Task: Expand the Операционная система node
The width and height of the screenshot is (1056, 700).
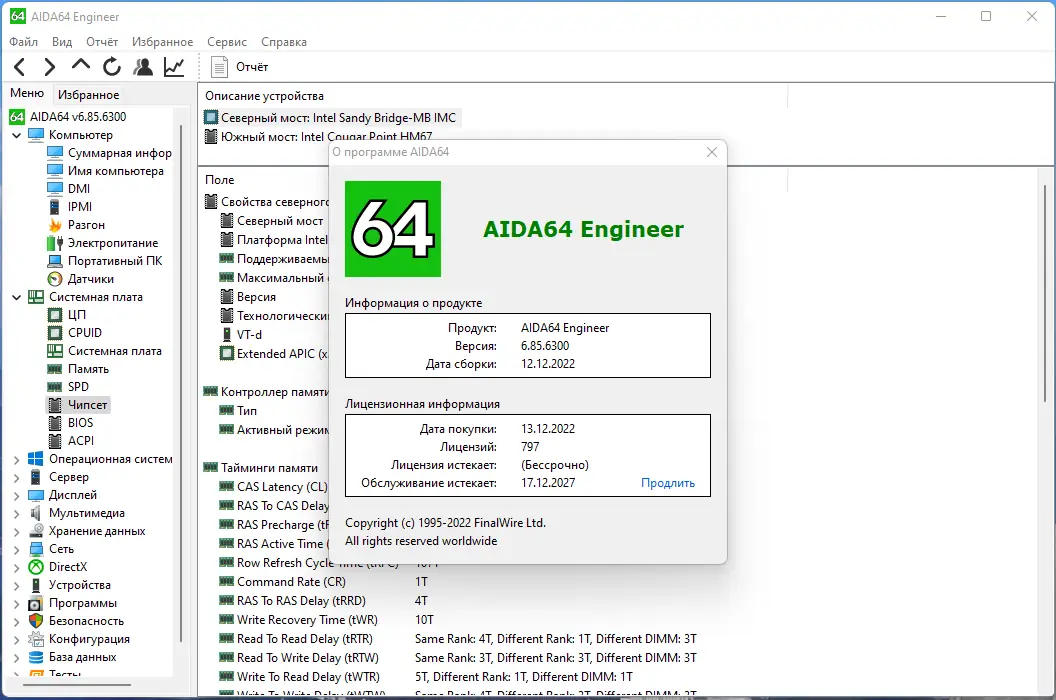Action: (16, 458)
